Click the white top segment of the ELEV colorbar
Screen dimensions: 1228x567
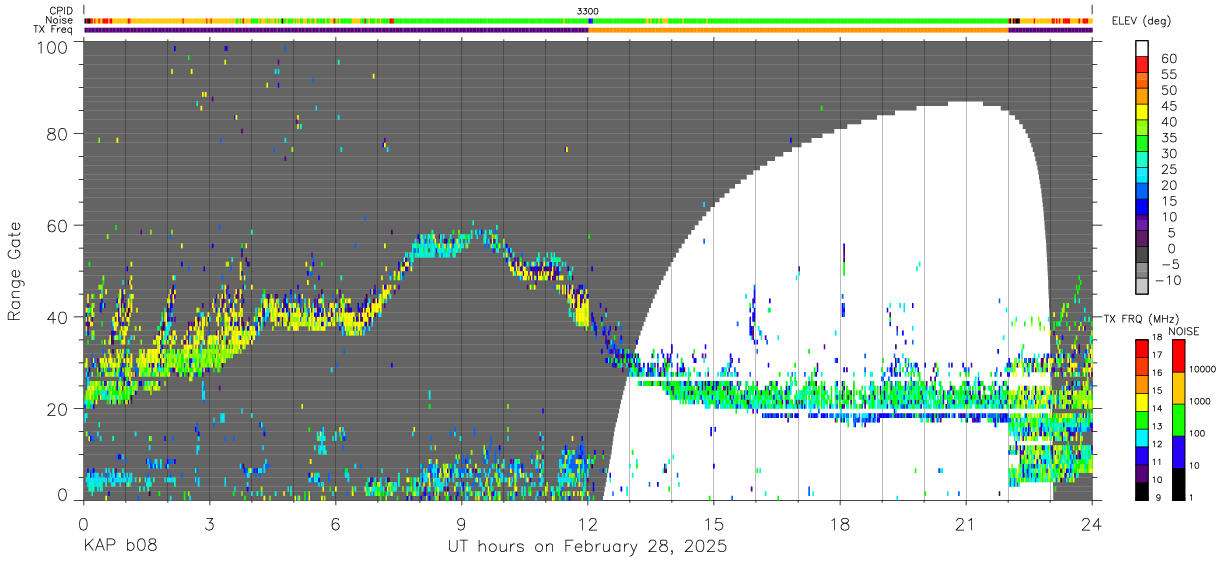(x=1142, y=49)
